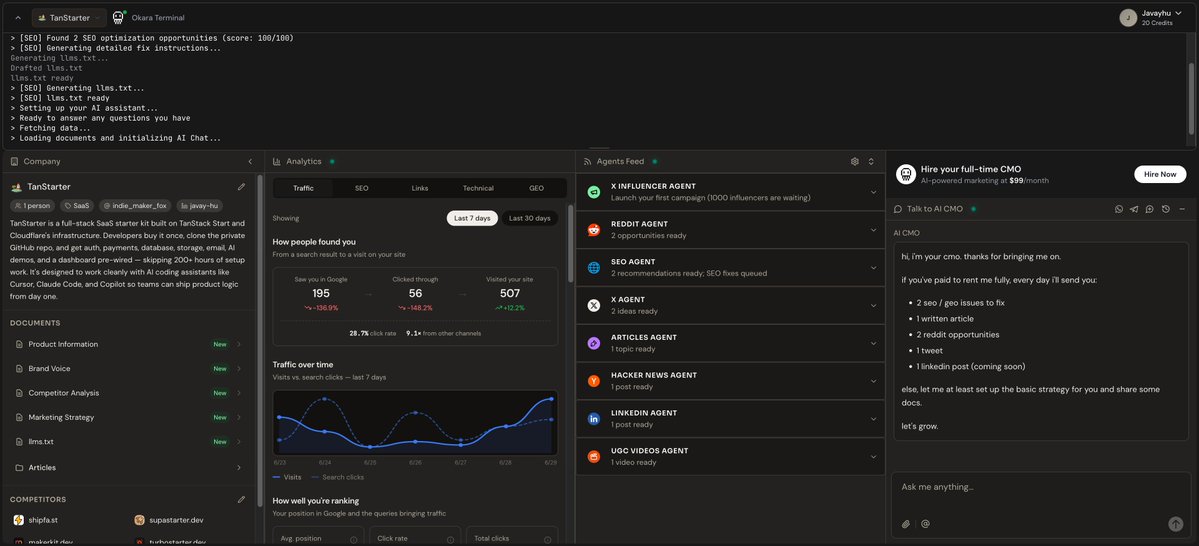This screenshot has height=546, width=1199.
Task: Select the Last 7 days range
Action: point(472,219)
